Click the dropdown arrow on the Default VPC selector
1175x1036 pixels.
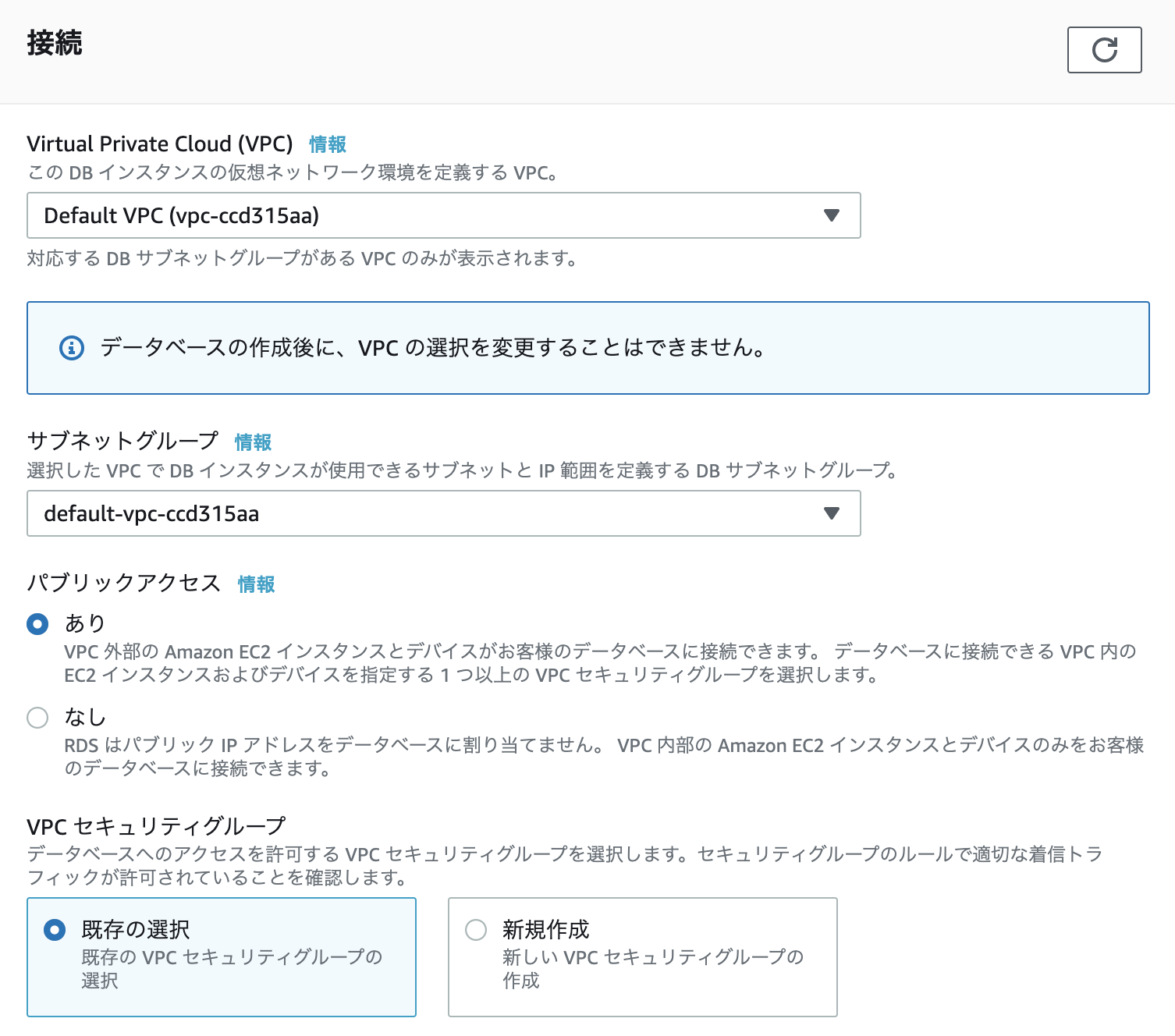coord(831,215)
